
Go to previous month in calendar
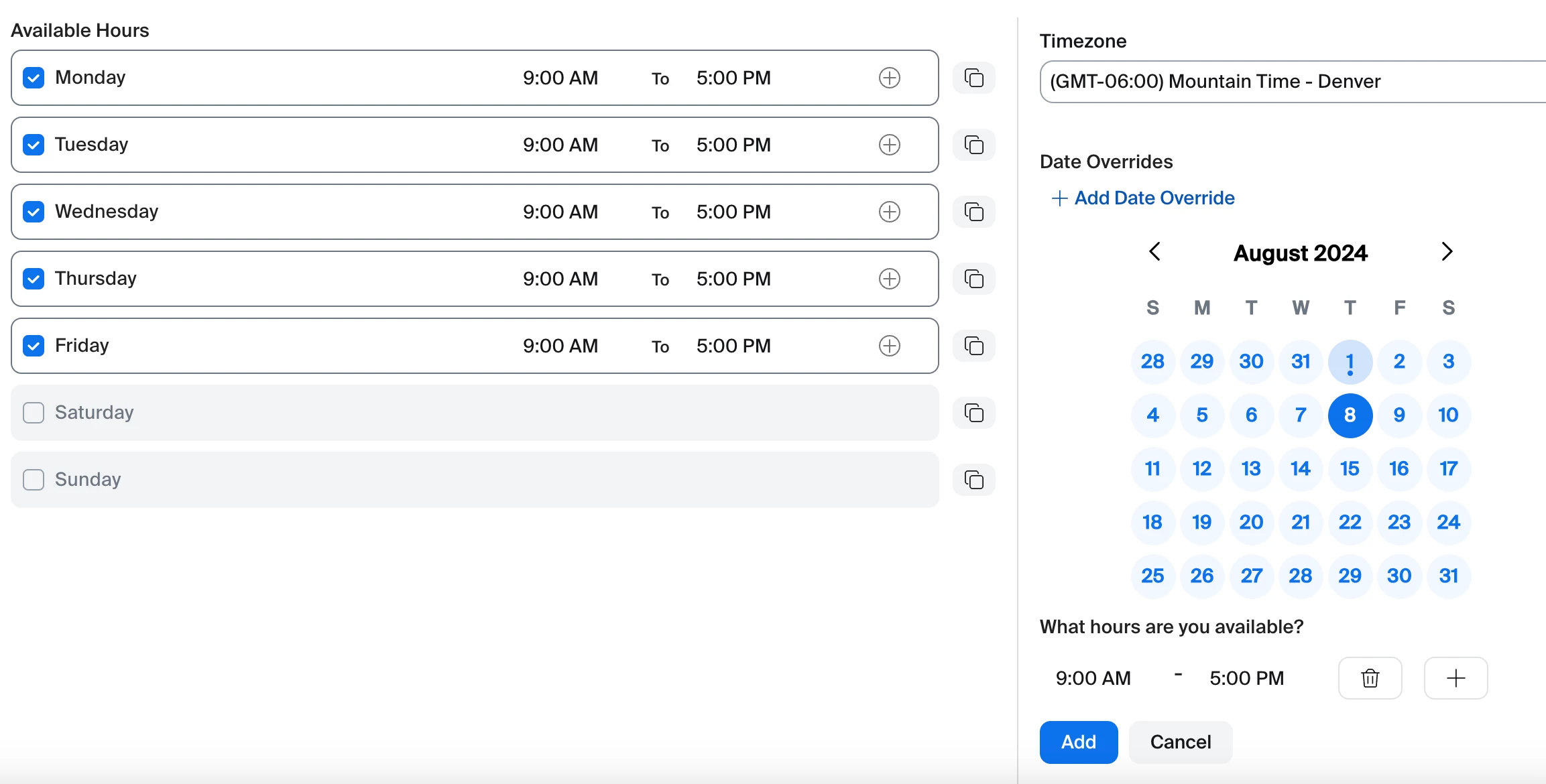(1154, 252)
